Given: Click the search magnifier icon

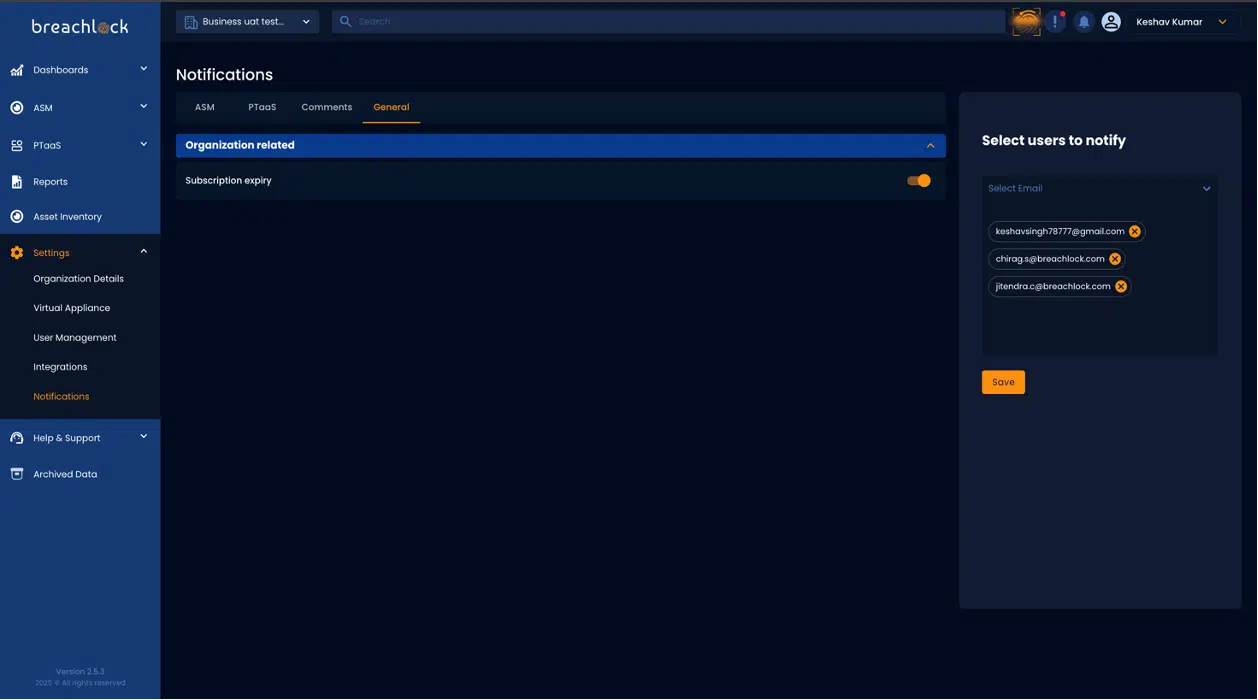Looking at the screenshot, I should coord(346,21).
